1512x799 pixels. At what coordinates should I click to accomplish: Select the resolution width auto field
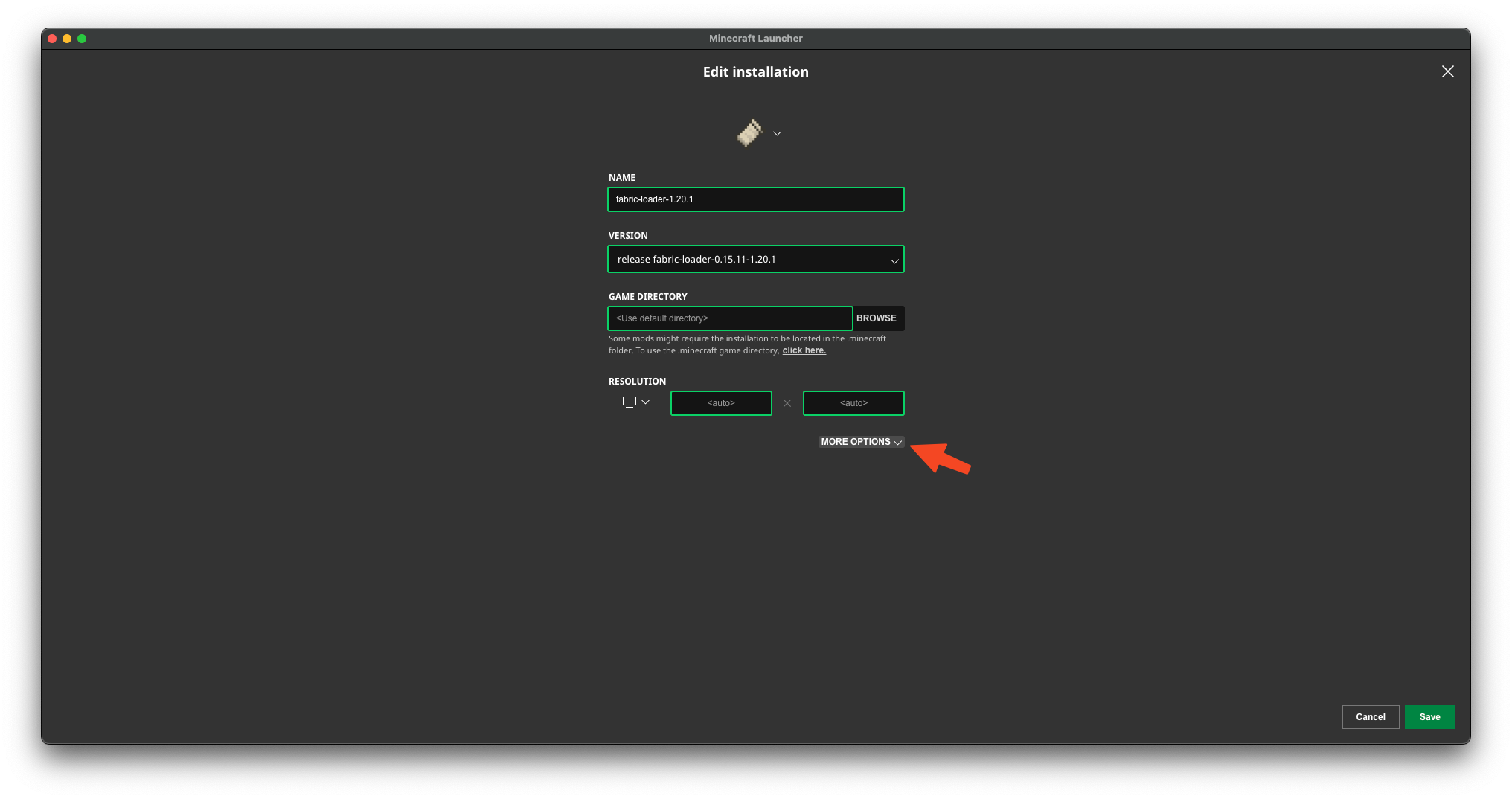pyautogui.click(x=720, y=403)
